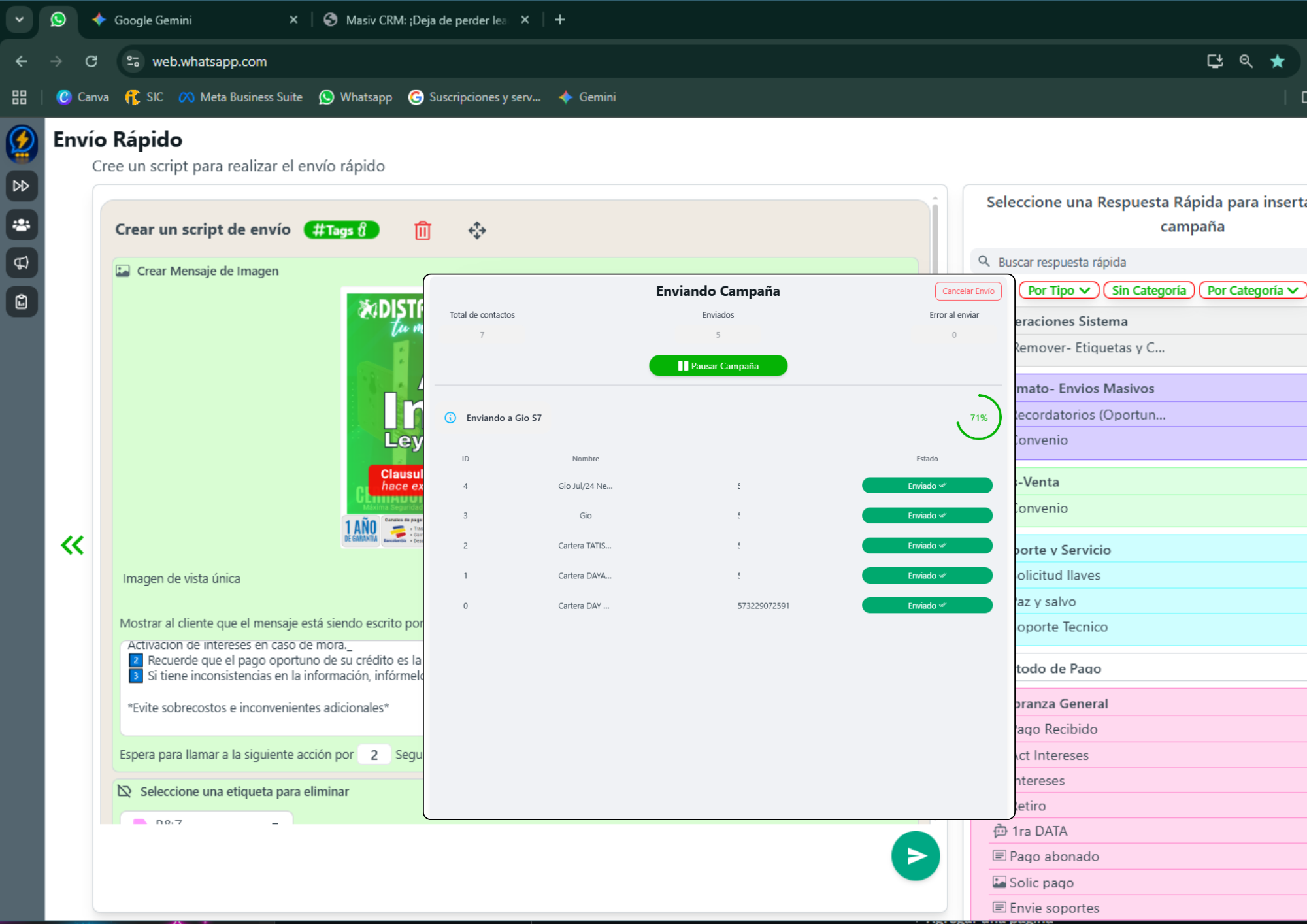Image resolution: width=1307 pixels, height=924 pixels.
Task: Expand the Por Categoría filter dropdown
Action: tap(1251, 290)
